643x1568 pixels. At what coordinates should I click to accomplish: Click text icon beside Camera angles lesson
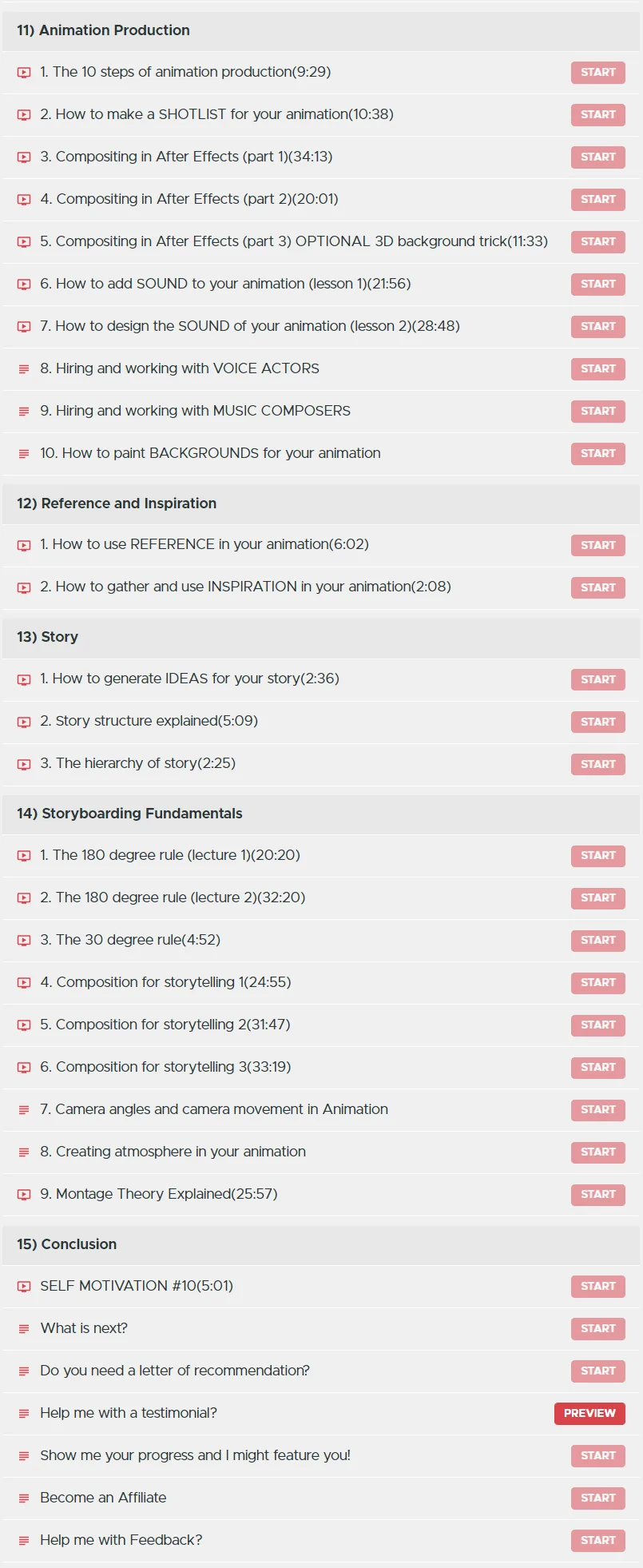(24, 1110)
